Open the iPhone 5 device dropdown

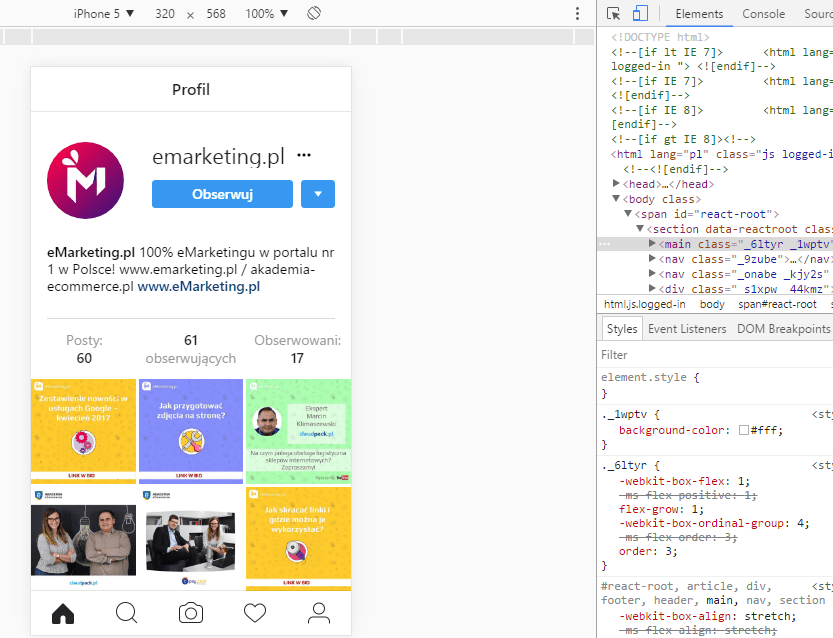(104, 14)
